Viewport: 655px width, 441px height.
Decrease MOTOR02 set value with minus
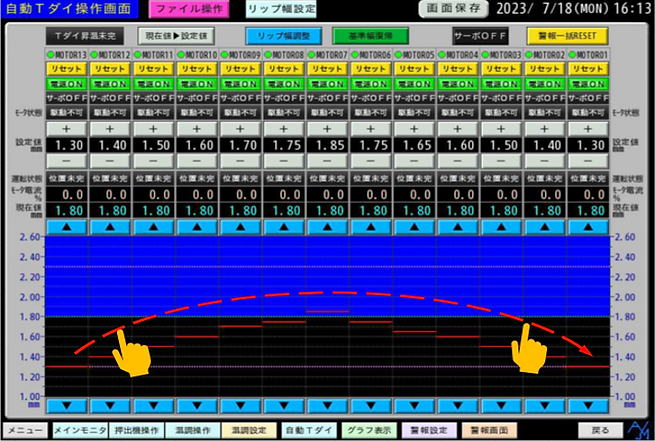[x=544, y=161]
